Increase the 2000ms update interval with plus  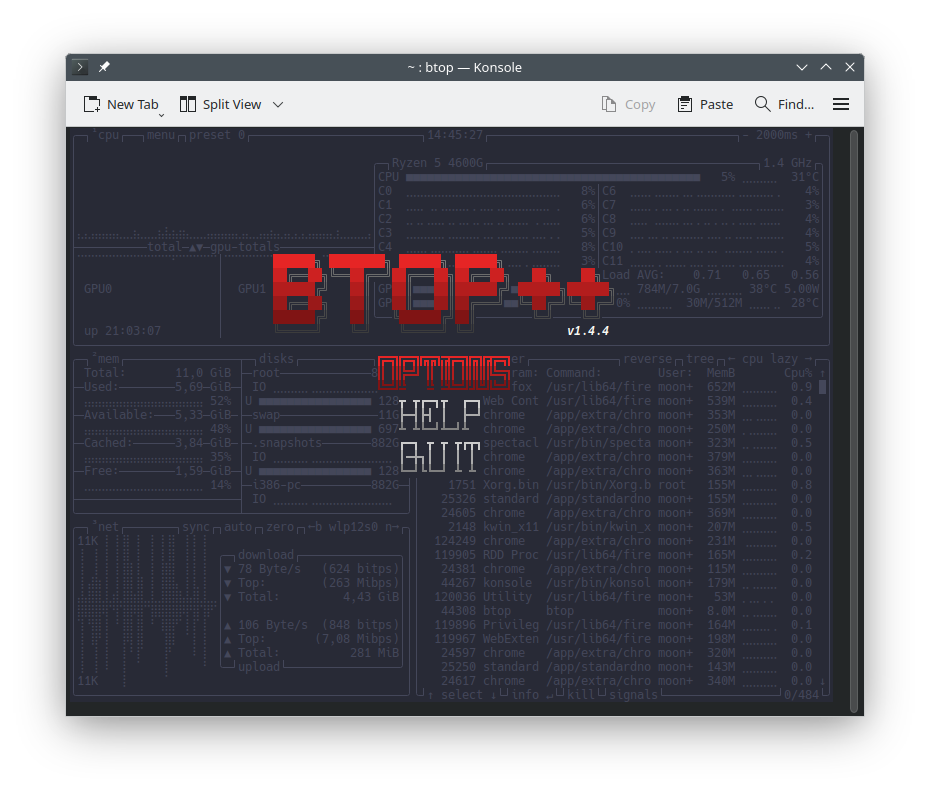click(808, 135)
